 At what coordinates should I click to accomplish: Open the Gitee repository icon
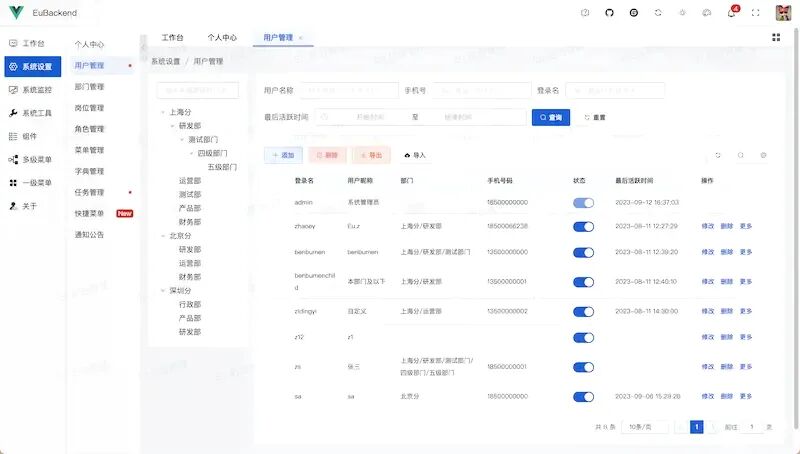(634, 13)
